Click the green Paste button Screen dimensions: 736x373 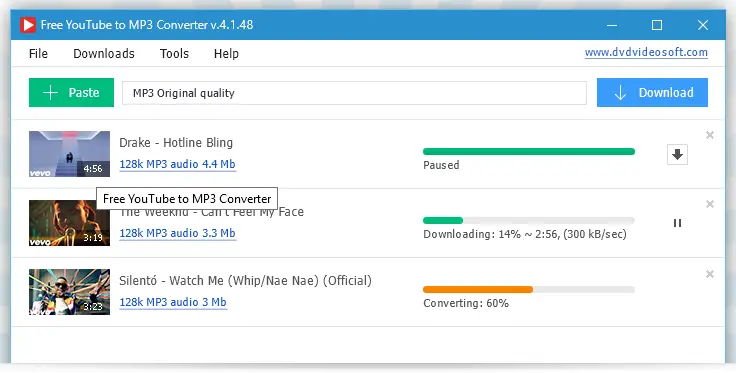click(x=71, y=92)
